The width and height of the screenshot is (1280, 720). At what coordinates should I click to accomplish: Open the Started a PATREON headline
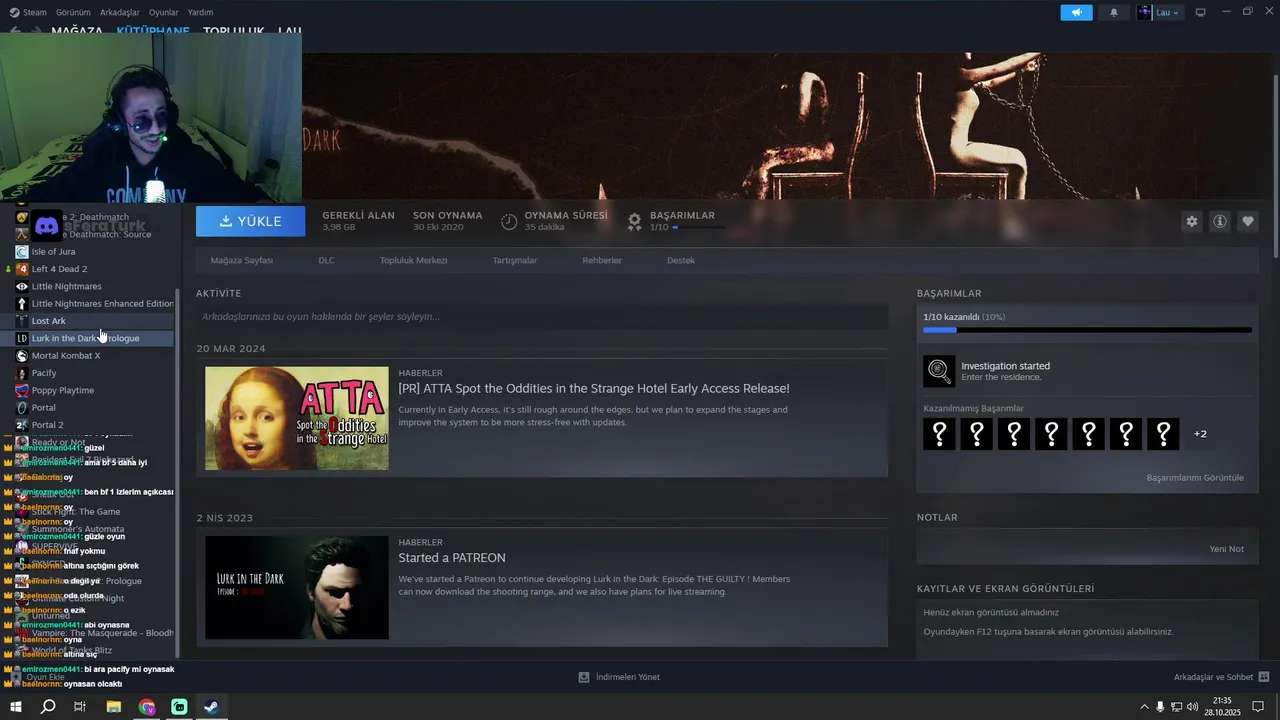pyautogui.click(x=452, y=558)
